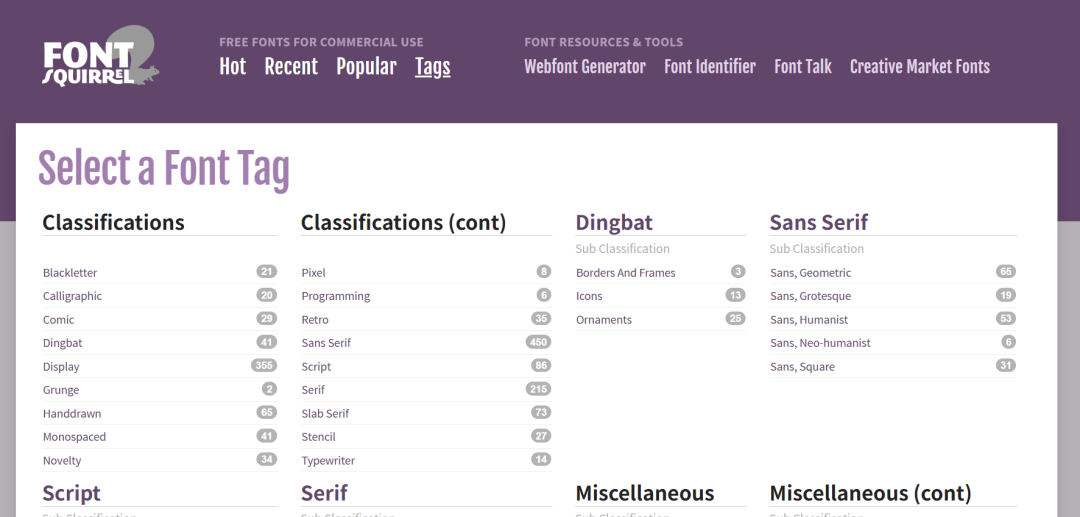Click the 86 count badge beside Script
Screen dimensions: 1080x517
pos(541,366)
